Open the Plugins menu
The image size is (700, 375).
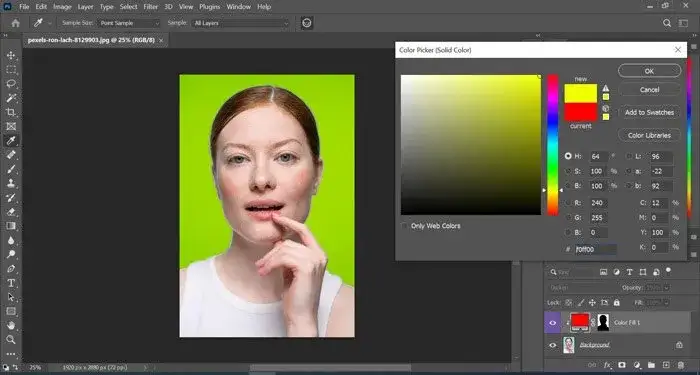[x=210, y=7]
